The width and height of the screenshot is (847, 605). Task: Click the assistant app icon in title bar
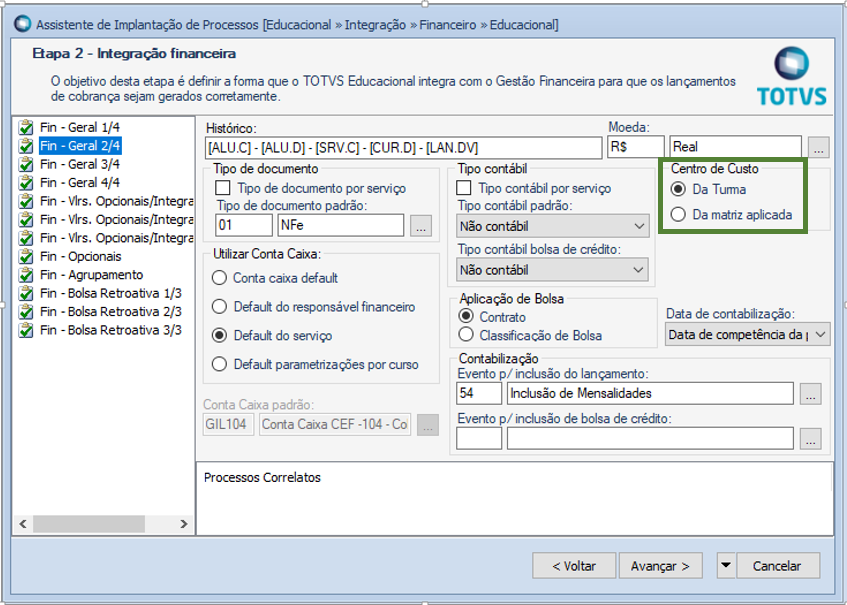click(x=23, y=24)
